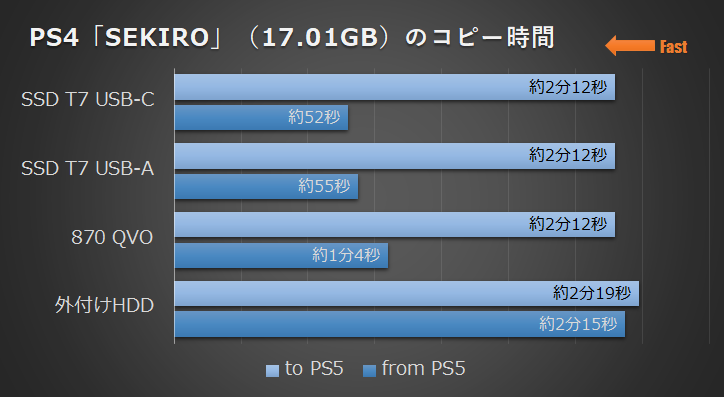
Task: Click the orange Fast text label
Action: (674, 47)
